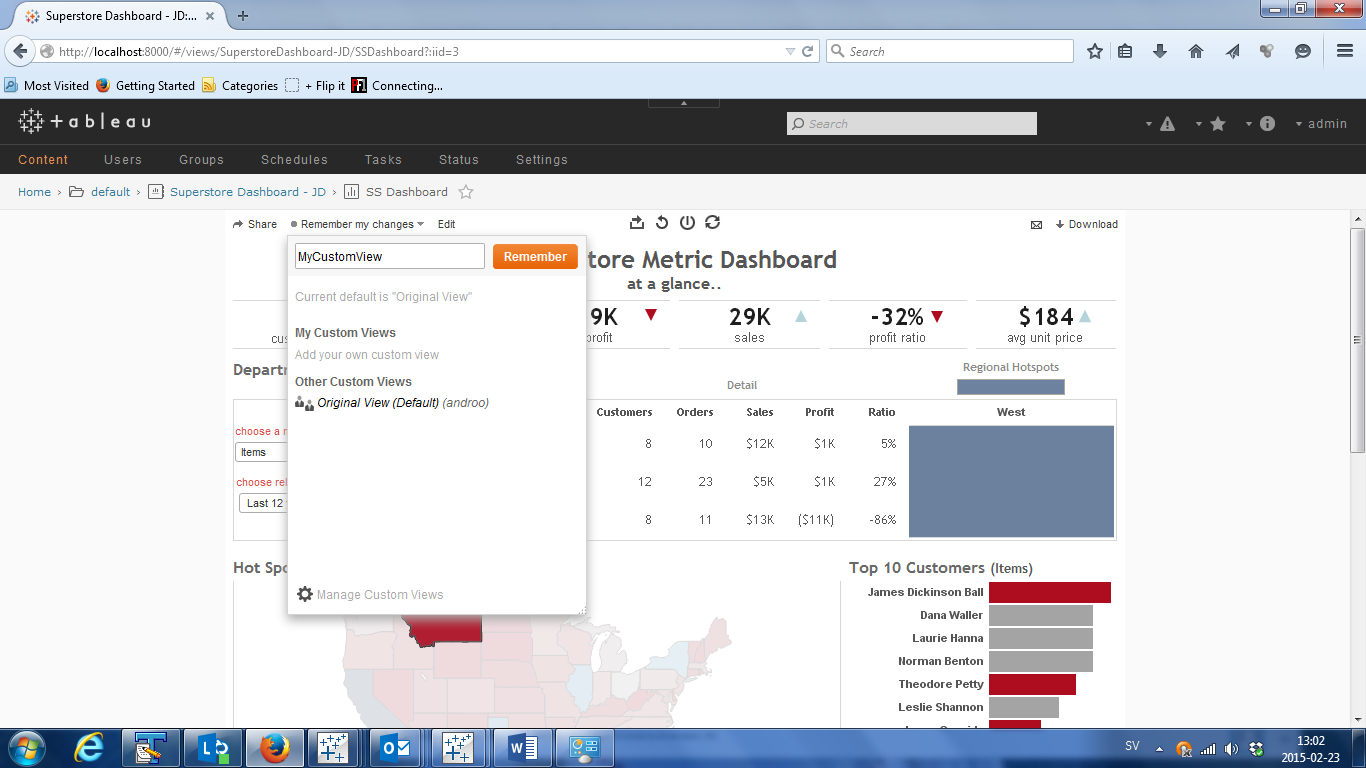Click the export image icon above dashboard
Image resolution: width=1366 pixels, height=768 pixels.
click(637, 223)
